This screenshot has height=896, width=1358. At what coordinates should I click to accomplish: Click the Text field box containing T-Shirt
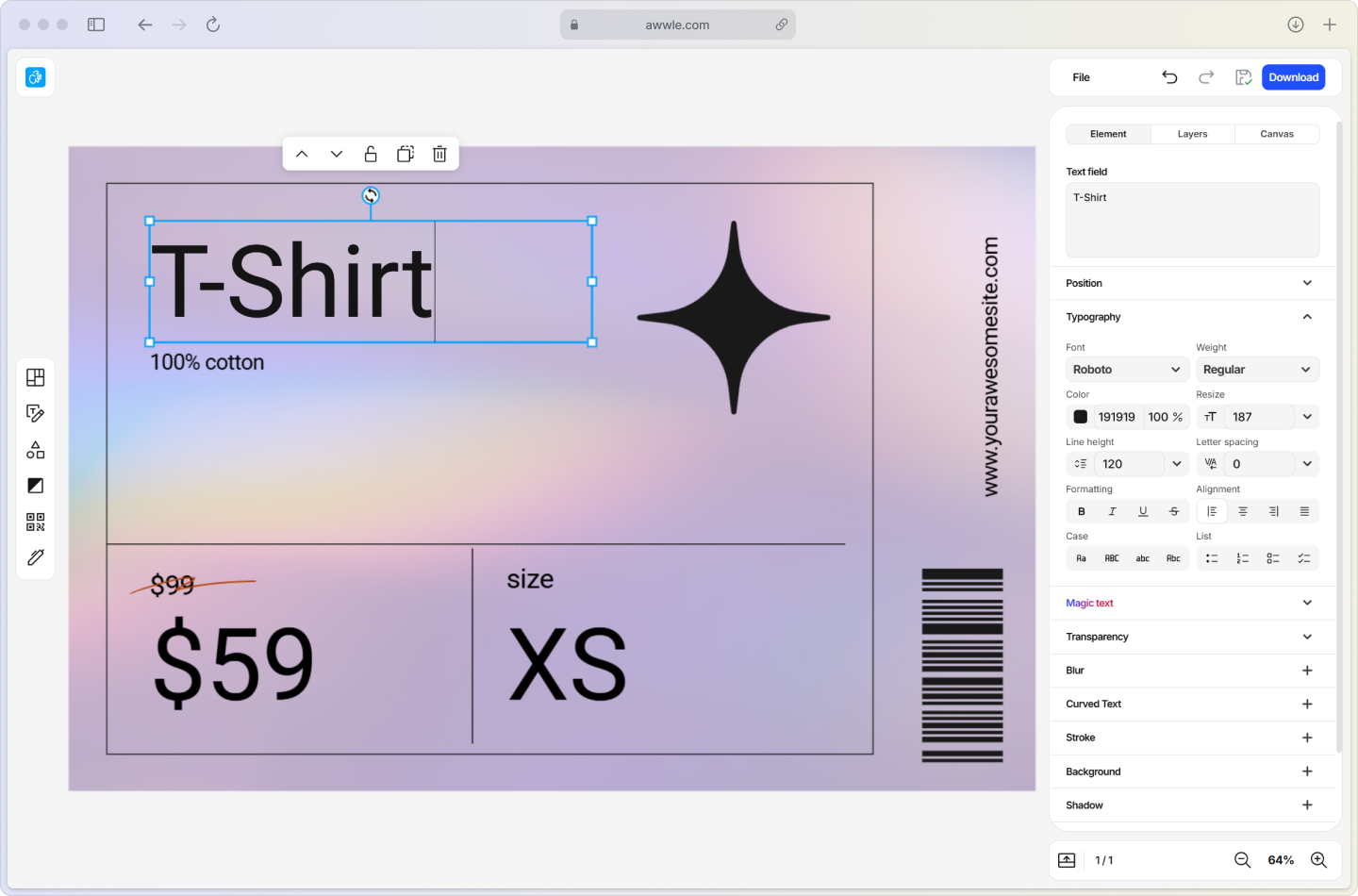[x=1192, y=220]
